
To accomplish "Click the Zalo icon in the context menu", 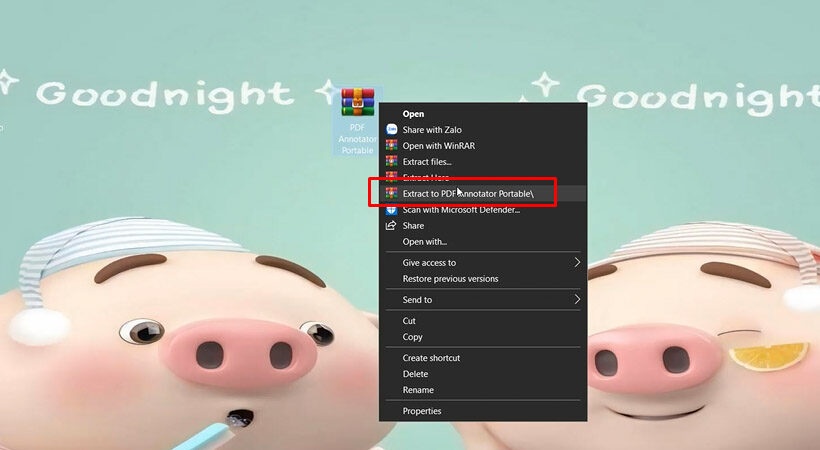I will point(391,130).
